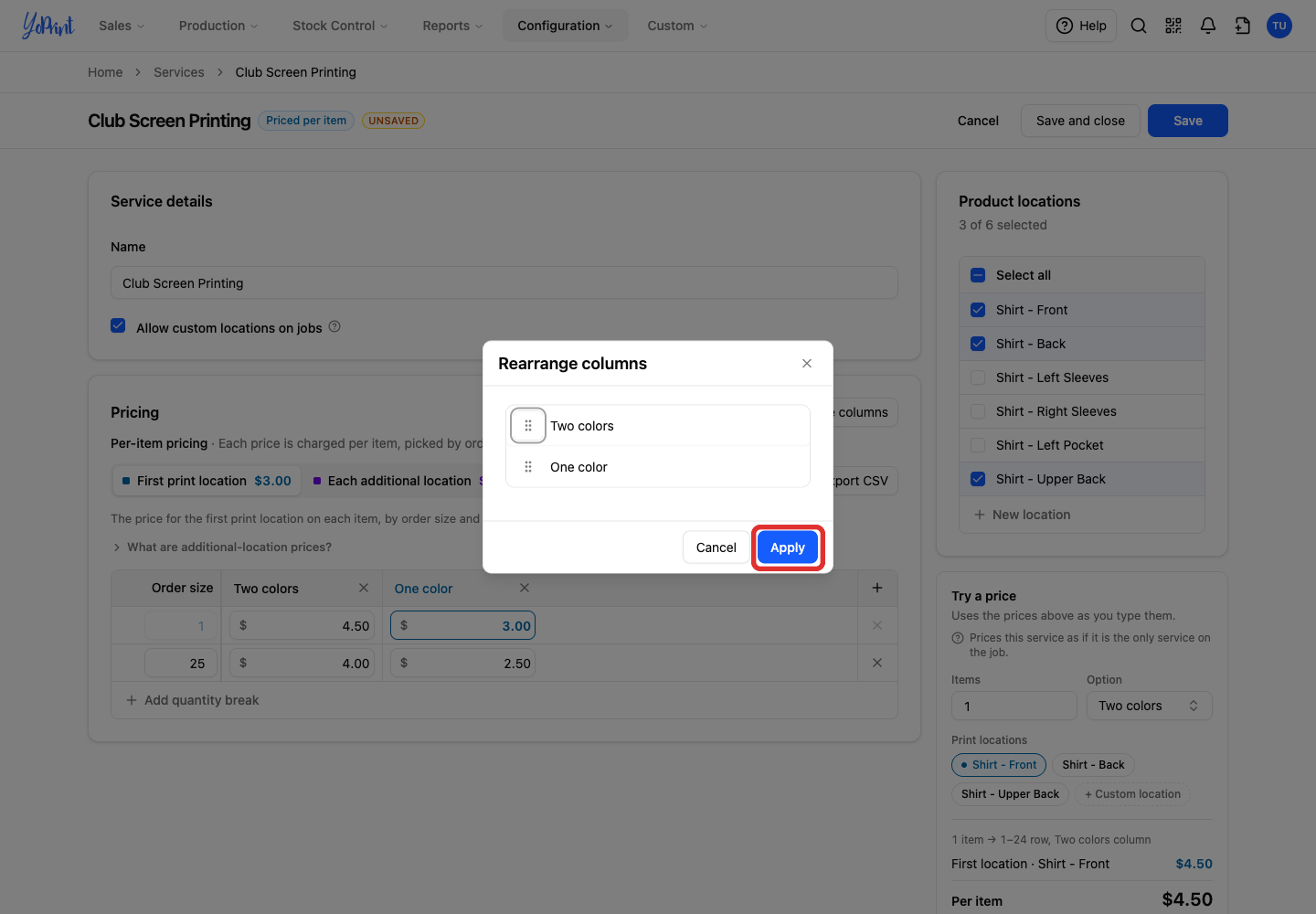Open the Production menu
Image resolution: width=1316 pixels, height=914 pixels.
click(x=218, y=26)
